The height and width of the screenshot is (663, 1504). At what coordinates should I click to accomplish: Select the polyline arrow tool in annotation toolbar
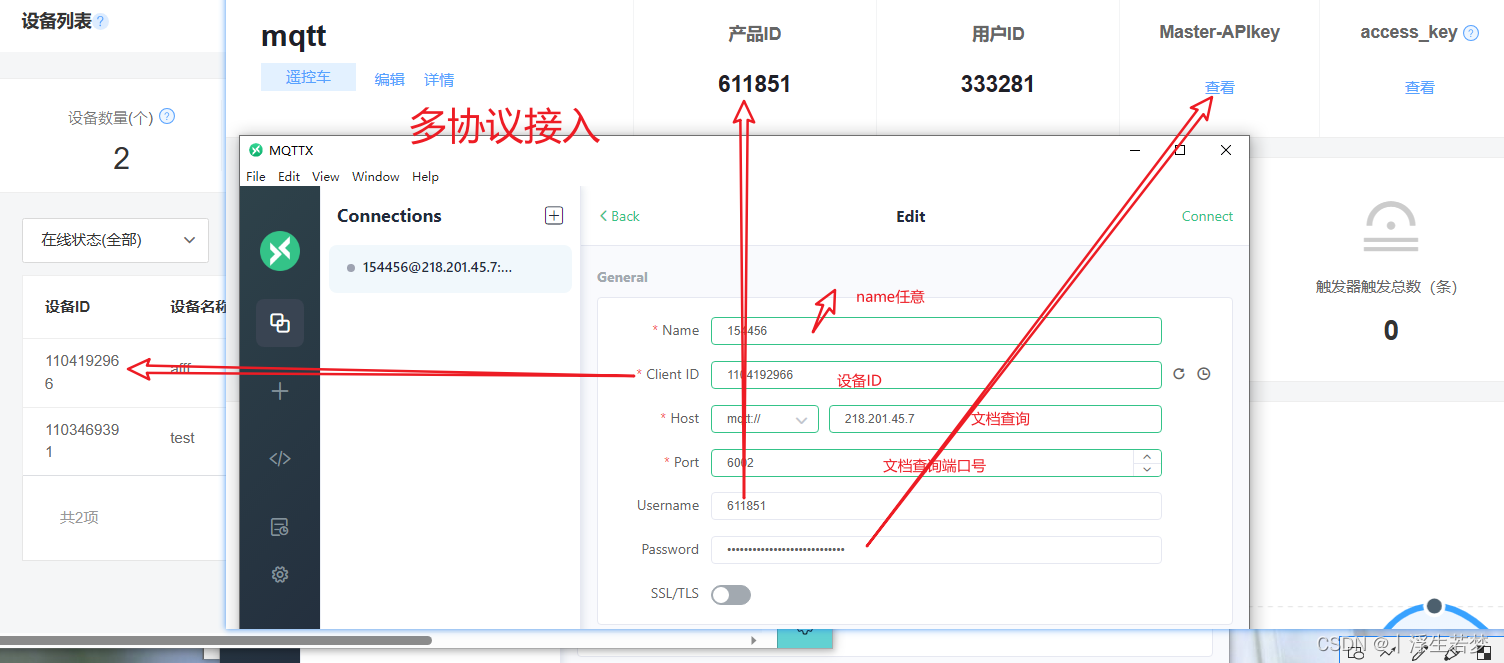click(x=1387, y=651)
